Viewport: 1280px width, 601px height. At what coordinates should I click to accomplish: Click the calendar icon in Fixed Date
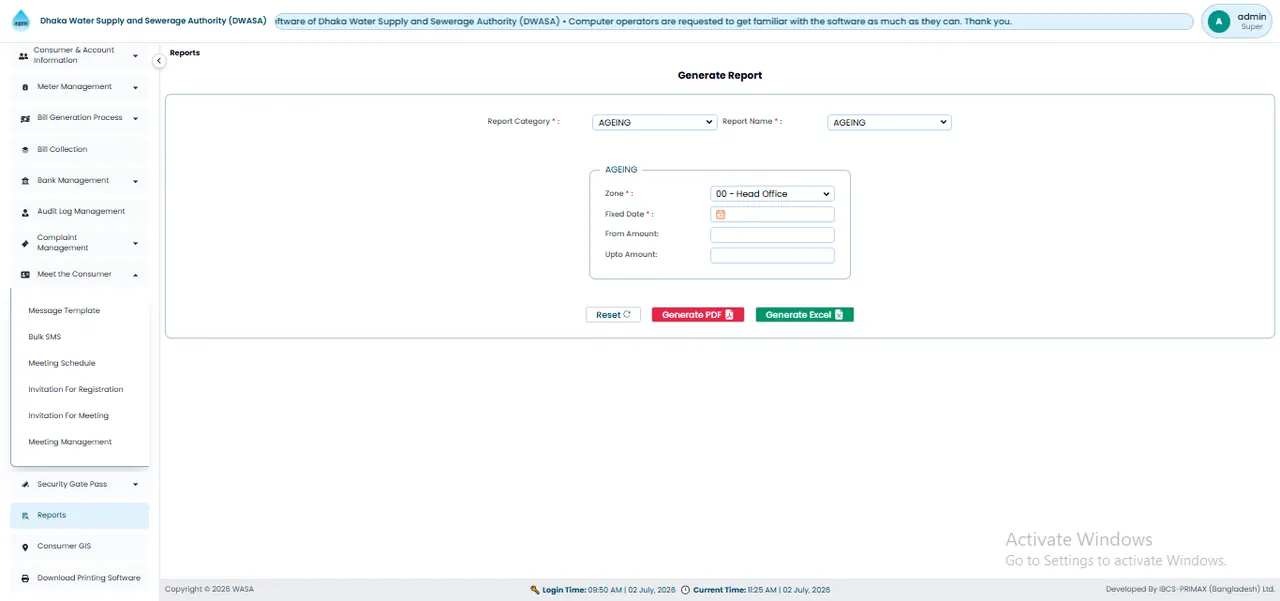click(720, 214)
